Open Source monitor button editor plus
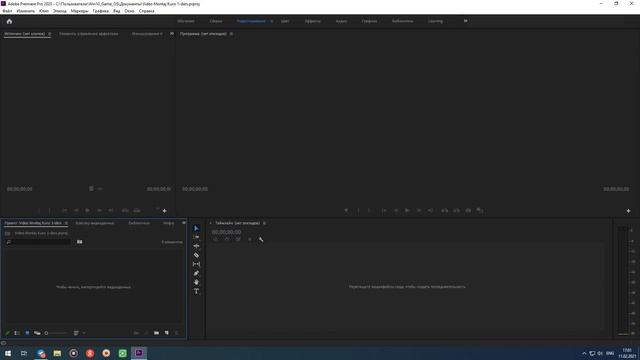 (164, 211)
